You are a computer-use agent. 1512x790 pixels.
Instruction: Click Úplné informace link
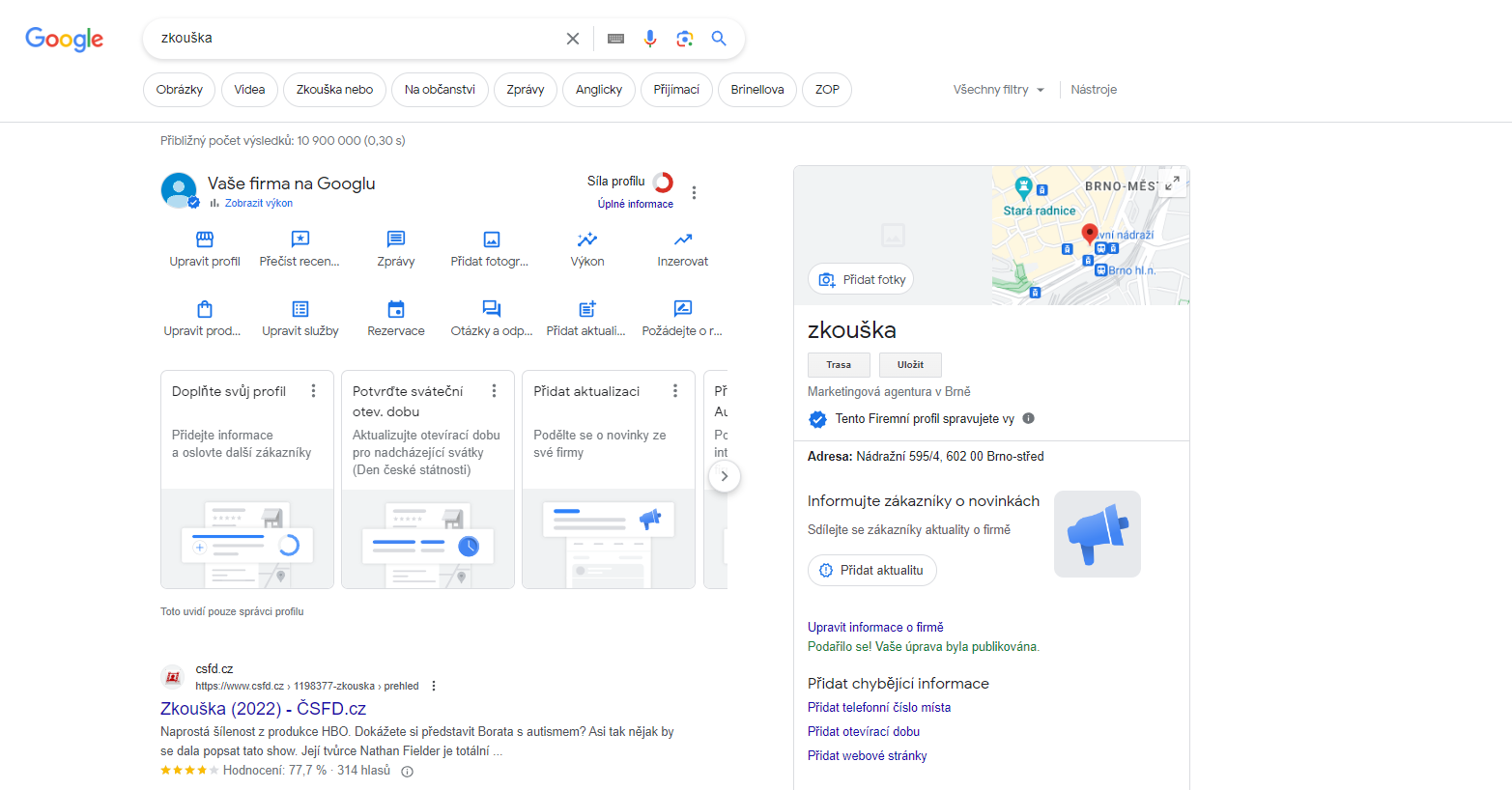[636, 204]
